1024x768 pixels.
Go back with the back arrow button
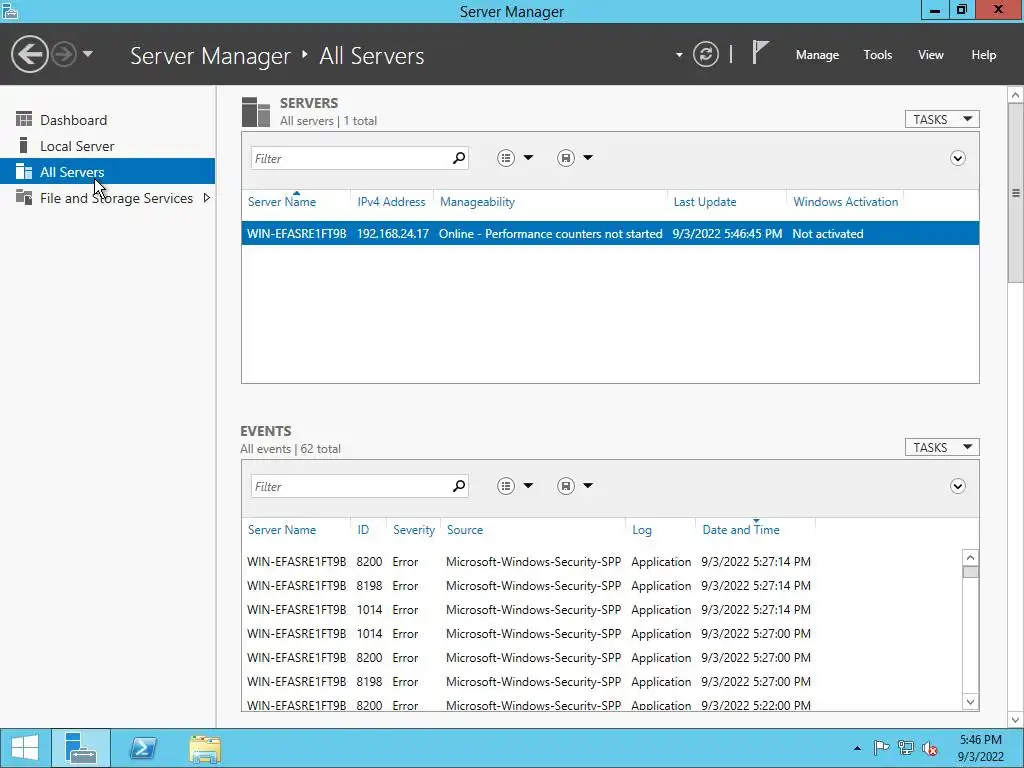click(x=29, y=54)
